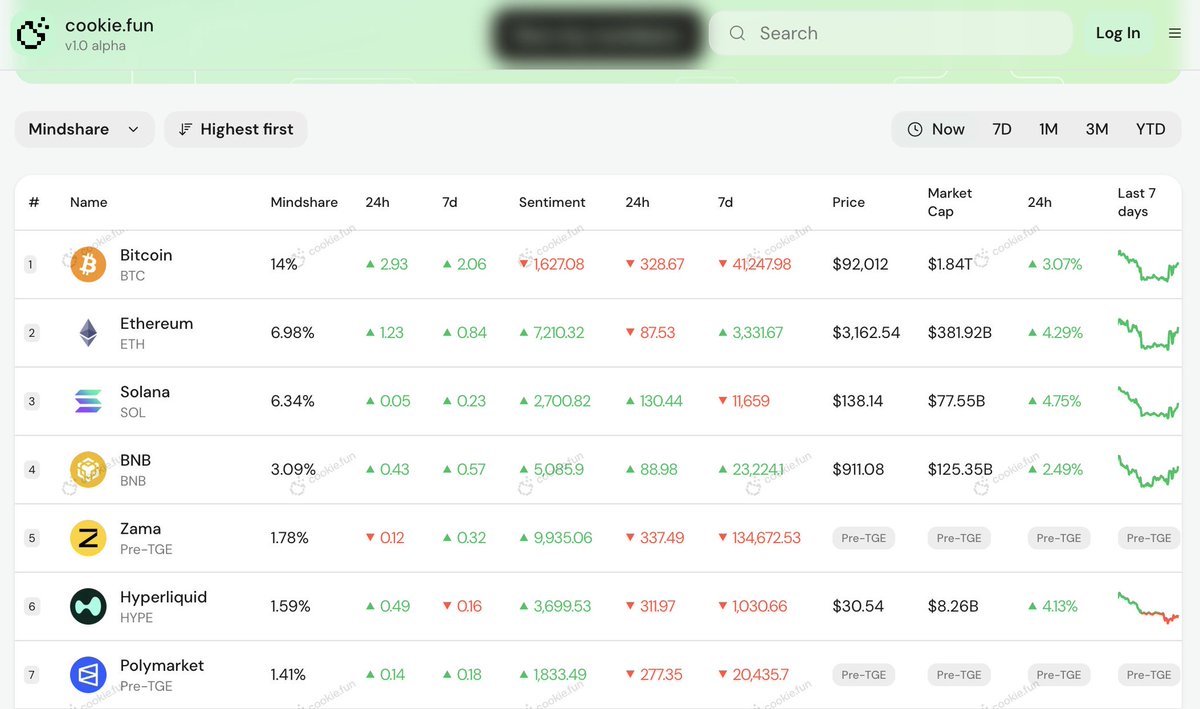Open the Polymarket name link

pos(162,665)
